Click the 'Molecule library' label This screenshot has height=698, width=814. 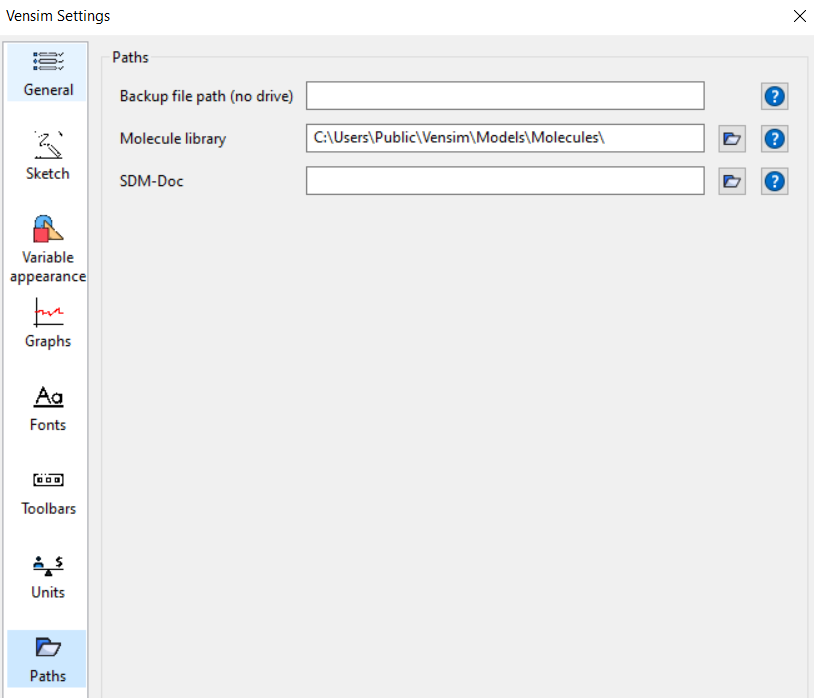coord(173,139)
